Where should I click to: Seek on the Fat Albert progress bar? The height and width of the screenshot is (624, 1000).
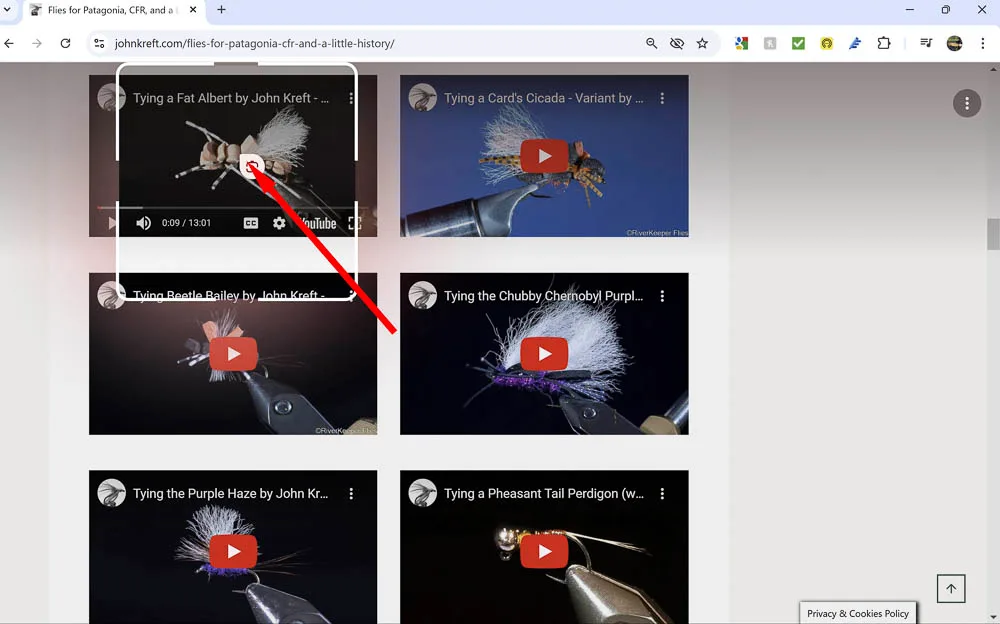pos(233,207)
